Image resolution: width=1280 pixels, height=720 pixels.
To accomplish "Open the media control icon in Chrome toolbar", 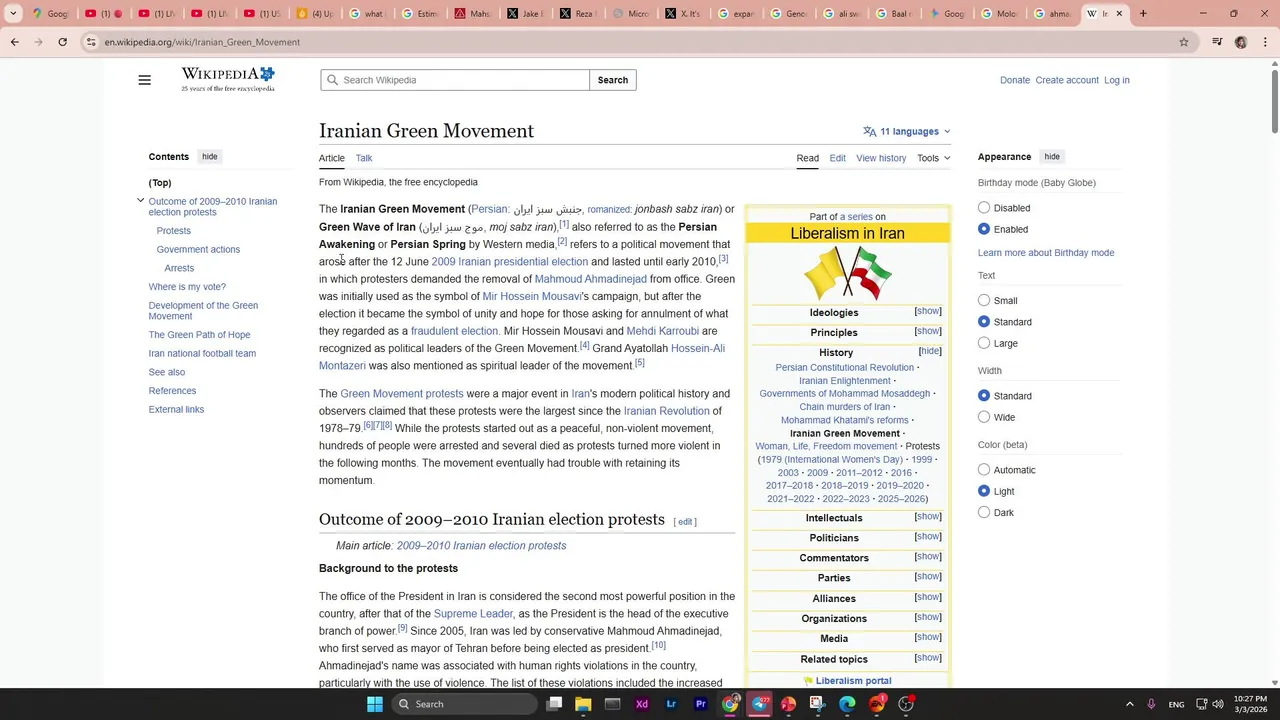I will click(x=1217, y=42).
